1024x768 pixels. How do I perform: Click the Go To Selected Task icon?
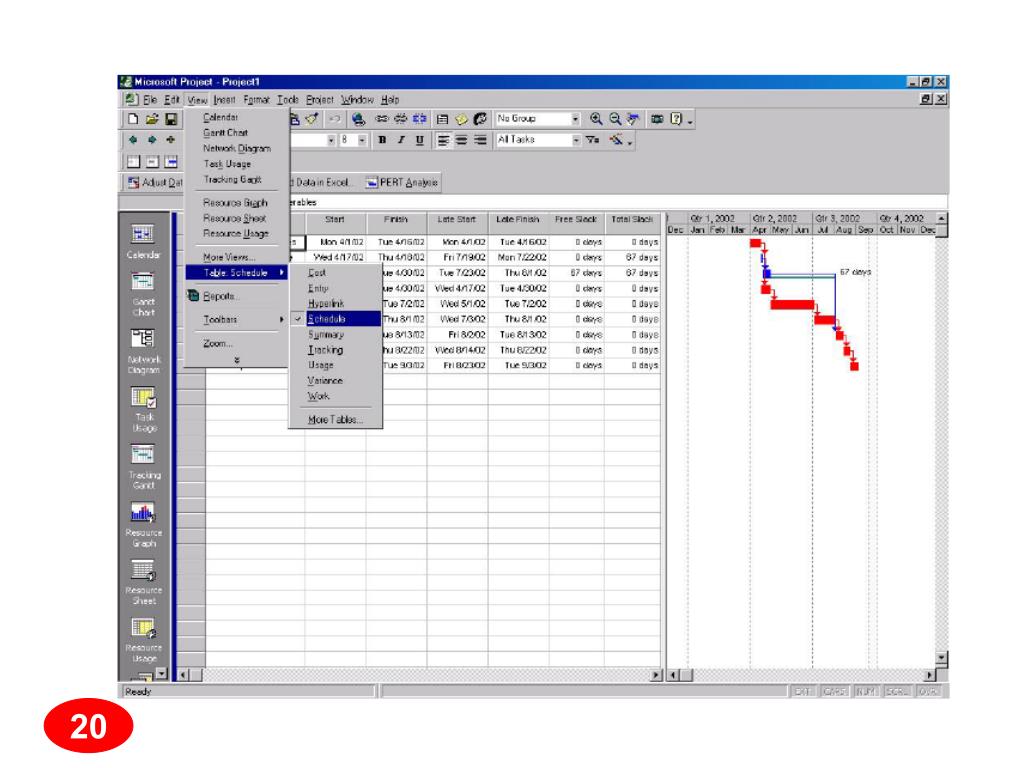(x=633, y=119)
